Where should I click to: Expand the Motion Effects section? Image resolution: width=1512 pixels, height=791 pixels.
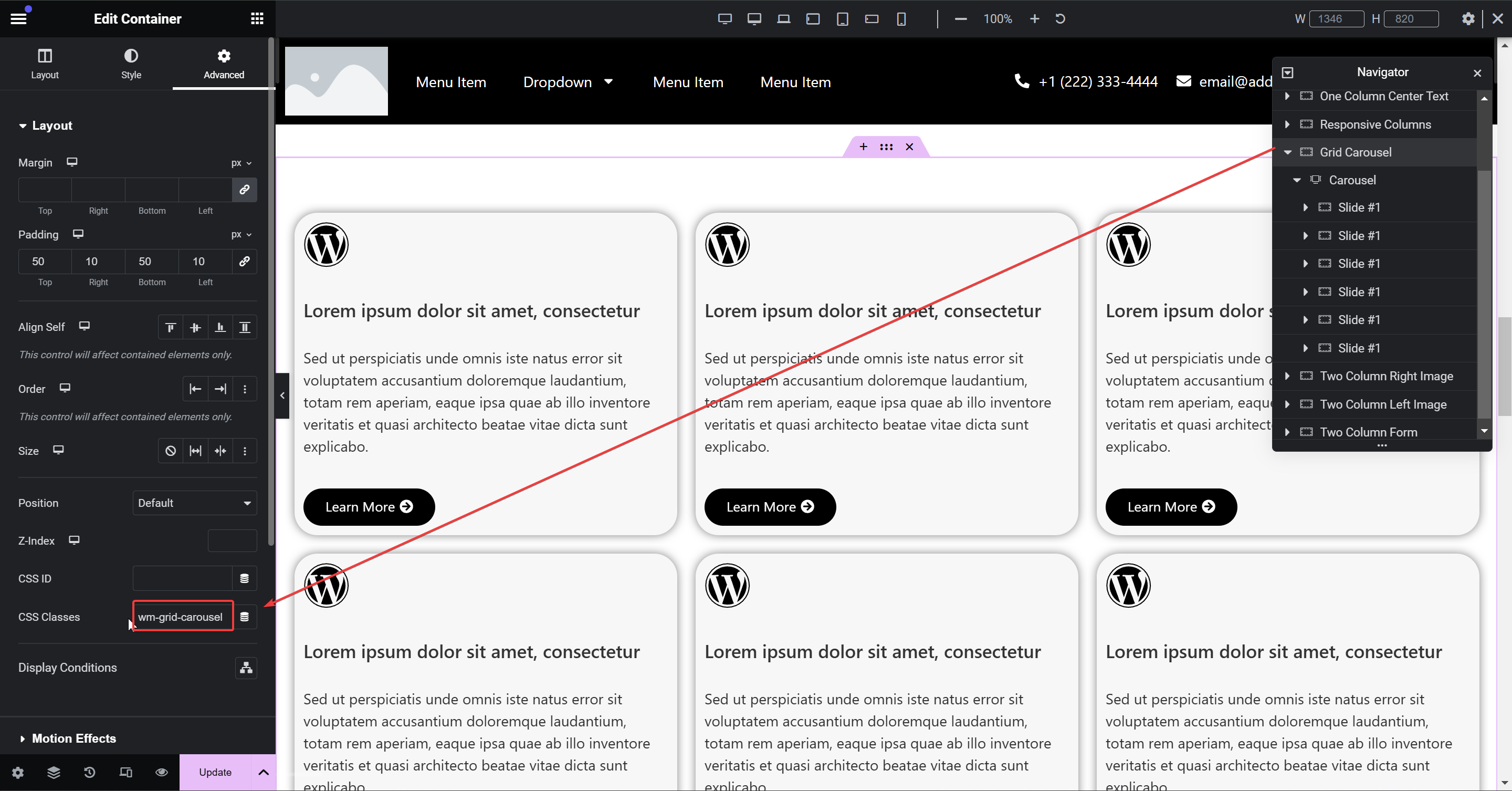(x=73, y=738)
